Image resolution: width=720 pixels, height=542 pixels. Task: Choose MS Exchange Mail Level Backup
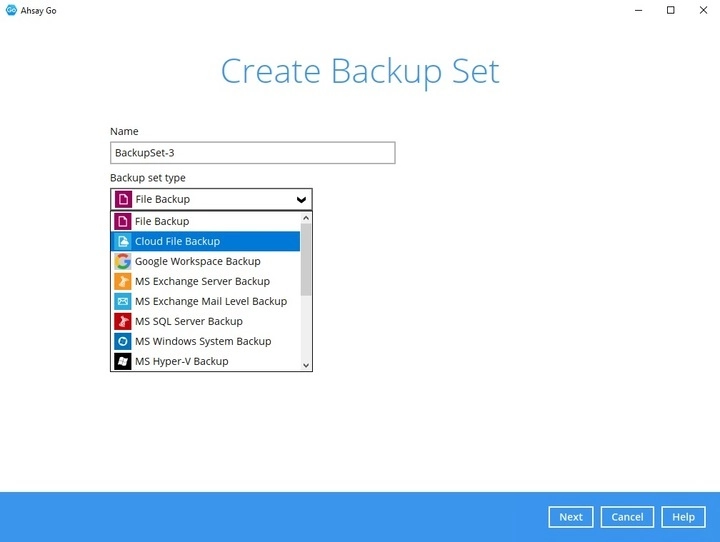[x=205, y=301]
